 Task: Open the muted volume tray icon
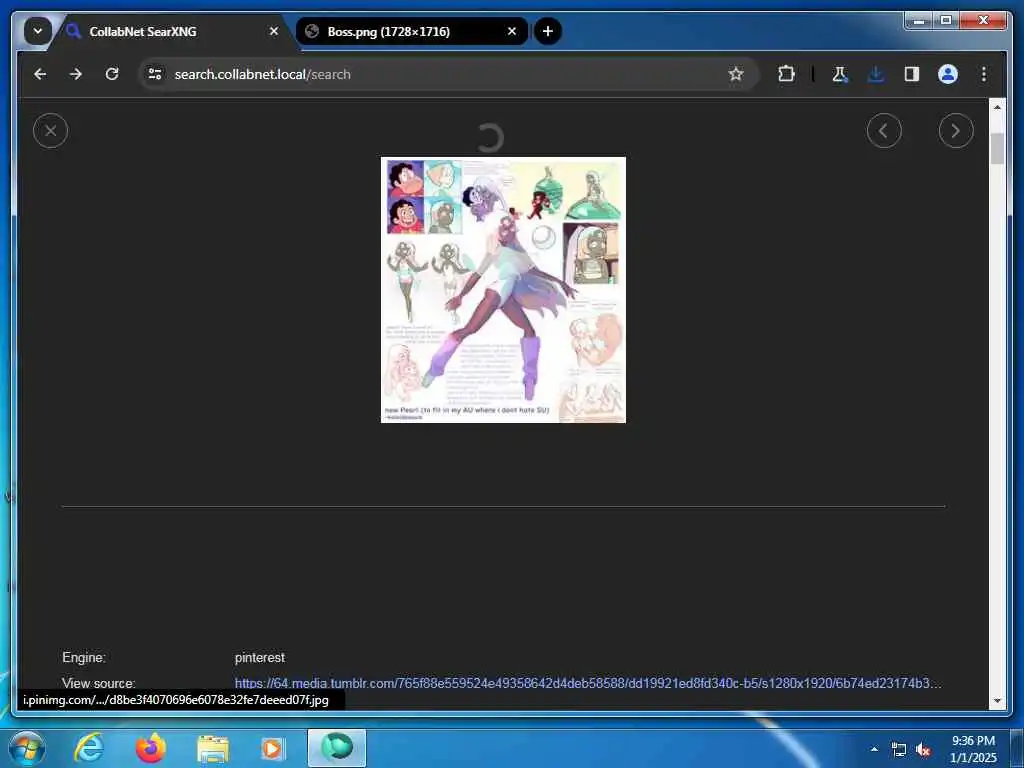[x=923, y=750]
